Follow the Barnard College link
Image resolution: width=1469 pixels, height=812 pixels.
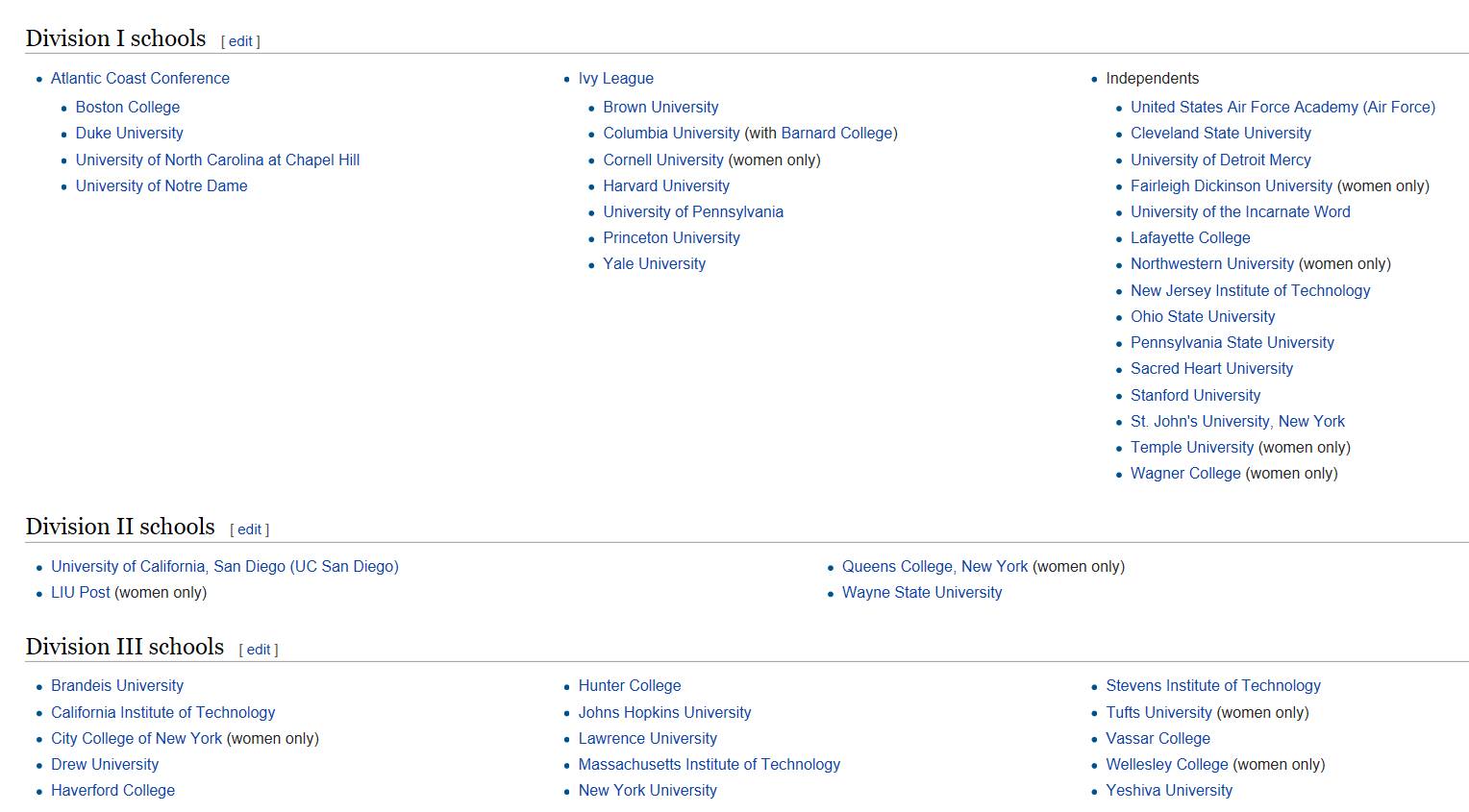(x=836, y=134)
